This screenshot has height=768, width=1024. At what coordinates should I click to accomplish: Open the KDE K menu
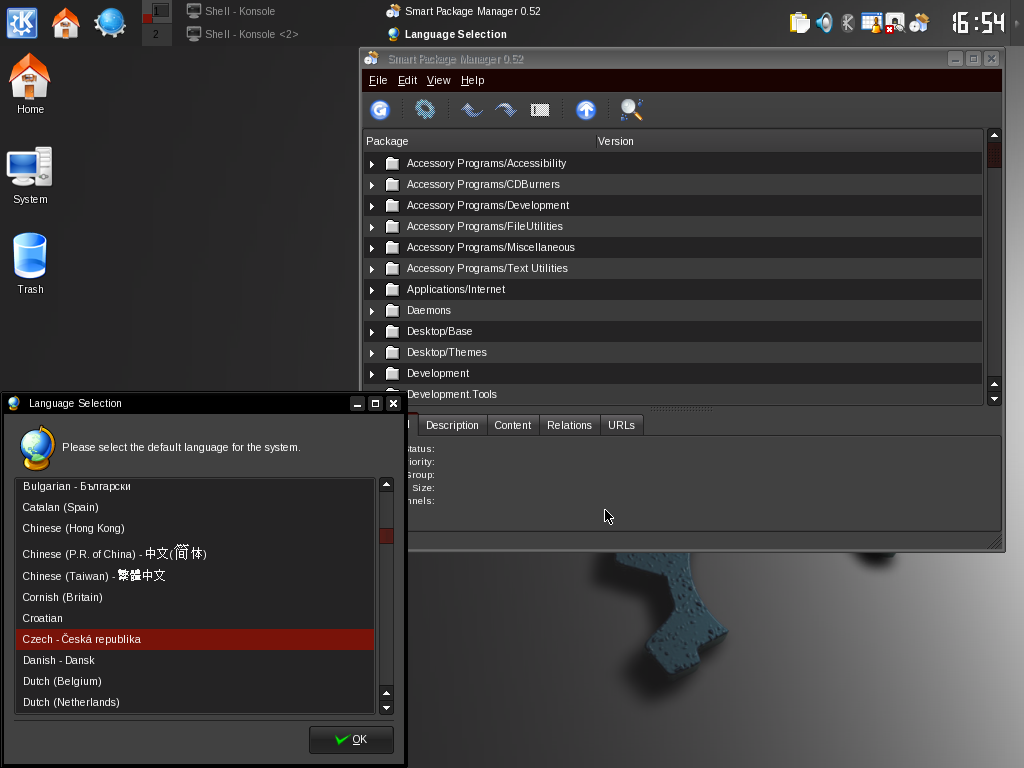(x=22, y=23)
